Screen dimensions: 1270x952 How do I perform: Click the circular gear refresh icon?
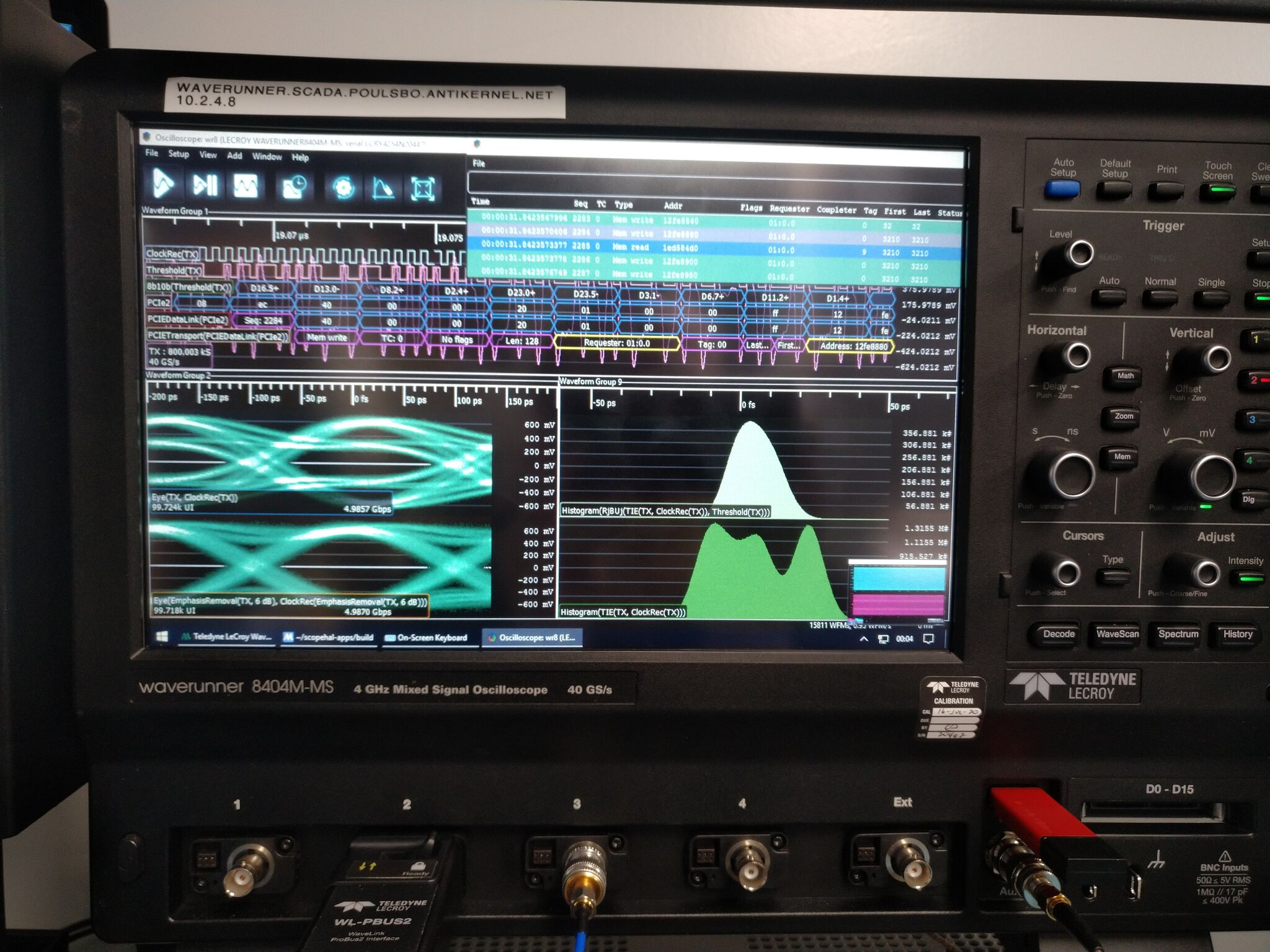click(343, 187)
